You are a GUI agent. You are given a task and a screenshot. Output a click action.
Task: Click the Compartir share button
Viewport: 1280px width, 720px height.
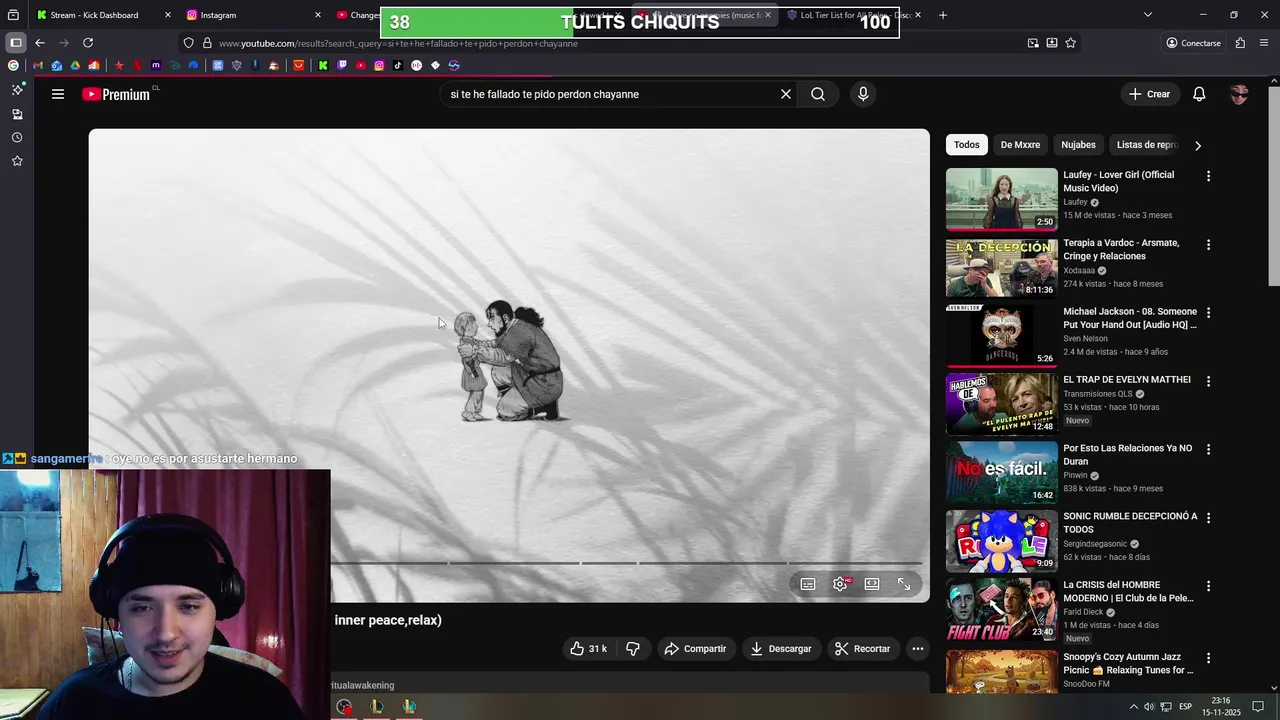pyautogui.click(x=695, y=649)
